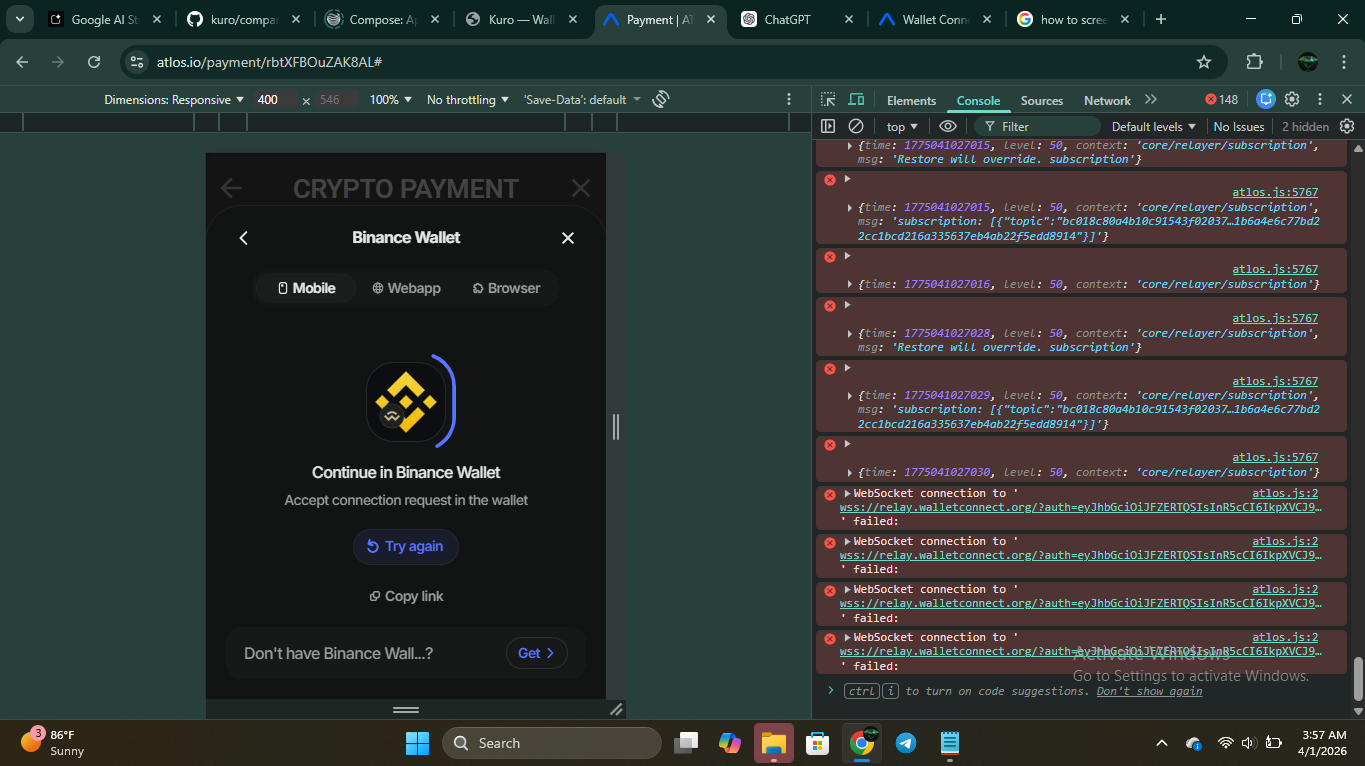
Task: Click the clear console icon
Action: [x=856, y=126]
